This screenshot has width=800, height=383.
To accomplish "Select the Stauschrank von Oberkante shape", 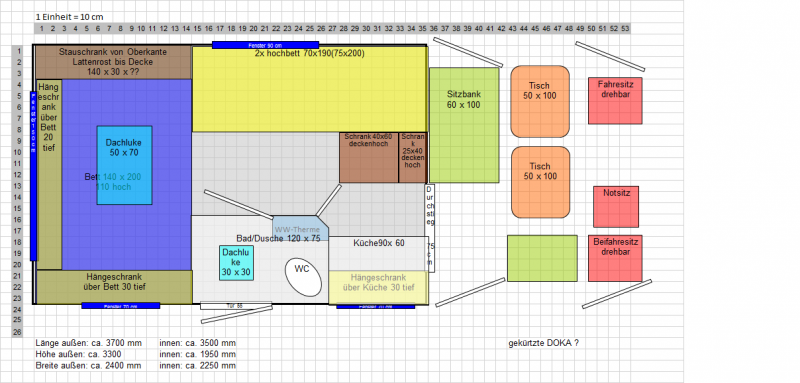I will click(113, 62).
